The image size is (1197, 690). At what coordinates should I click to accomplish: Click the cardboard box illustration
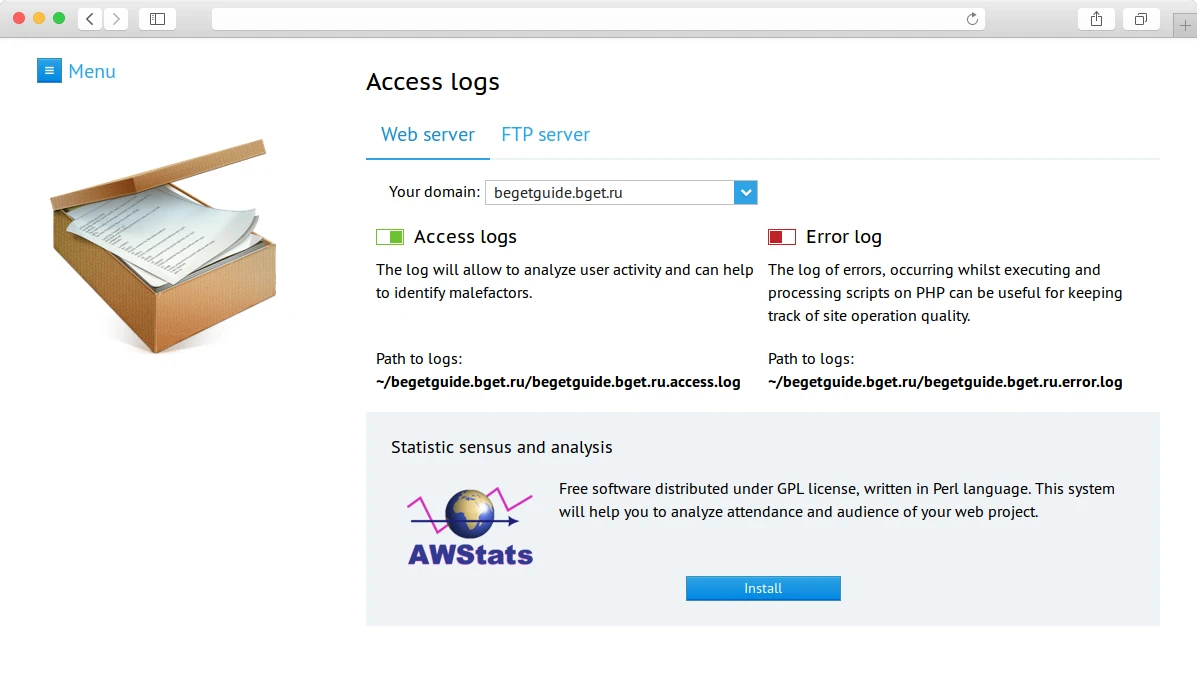[165, 247]
